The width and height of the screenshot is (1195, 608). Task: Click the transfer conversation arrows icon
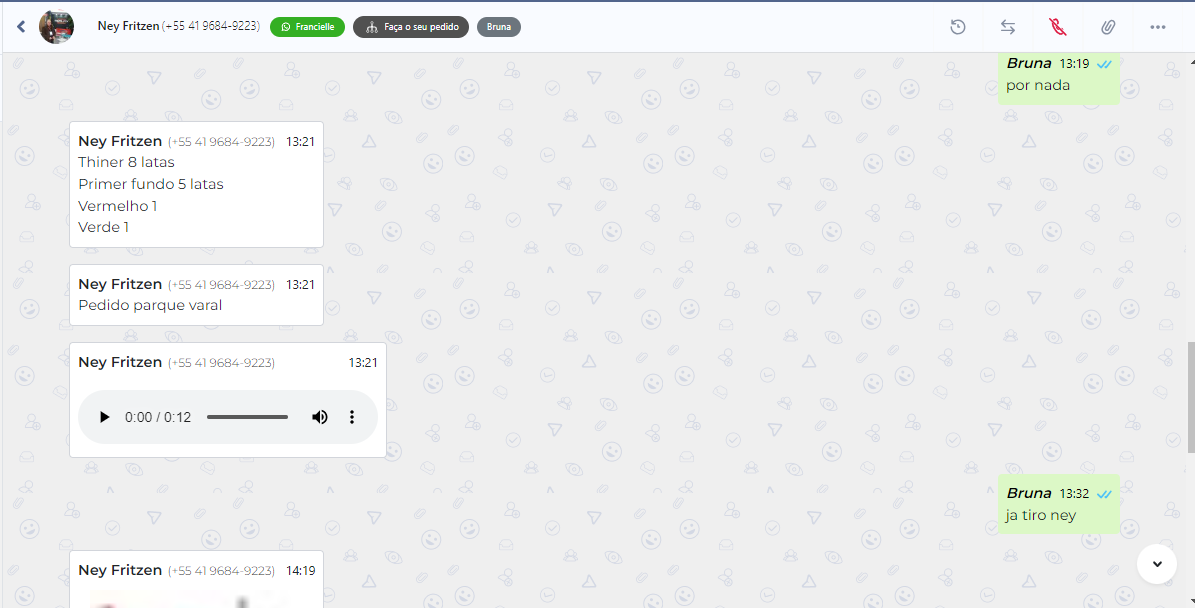[x=1008, y=27]
